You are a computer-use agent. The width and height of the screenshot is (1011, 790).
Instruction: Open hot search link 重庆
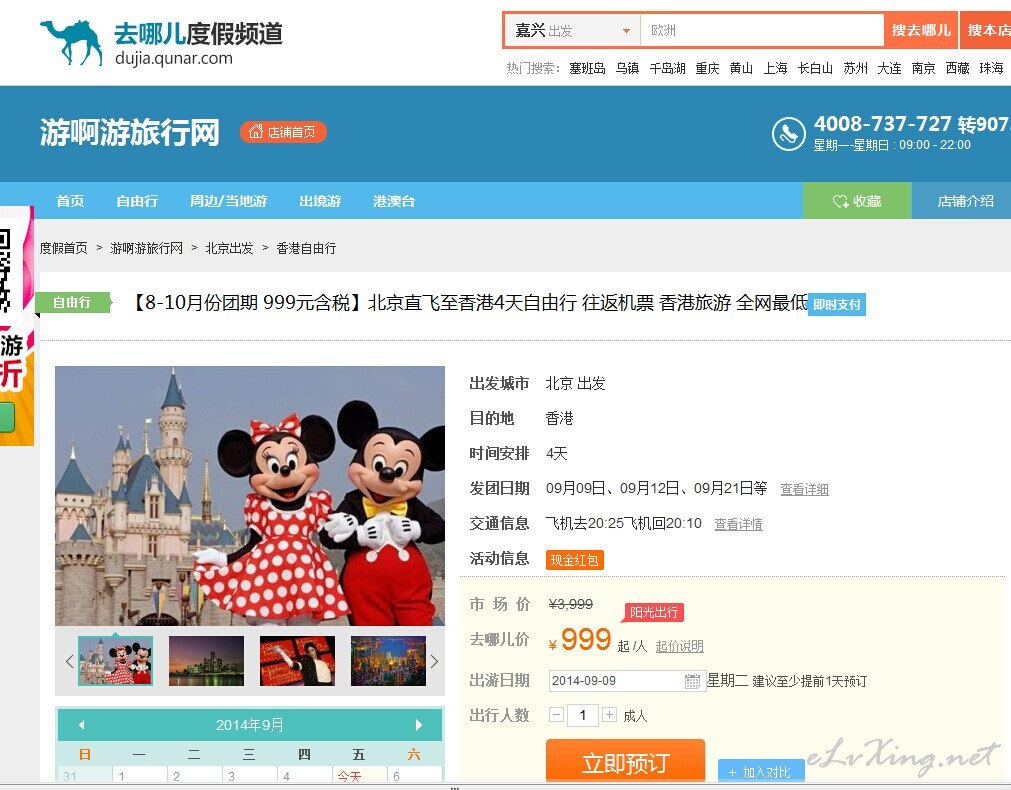tap(707, 68)
